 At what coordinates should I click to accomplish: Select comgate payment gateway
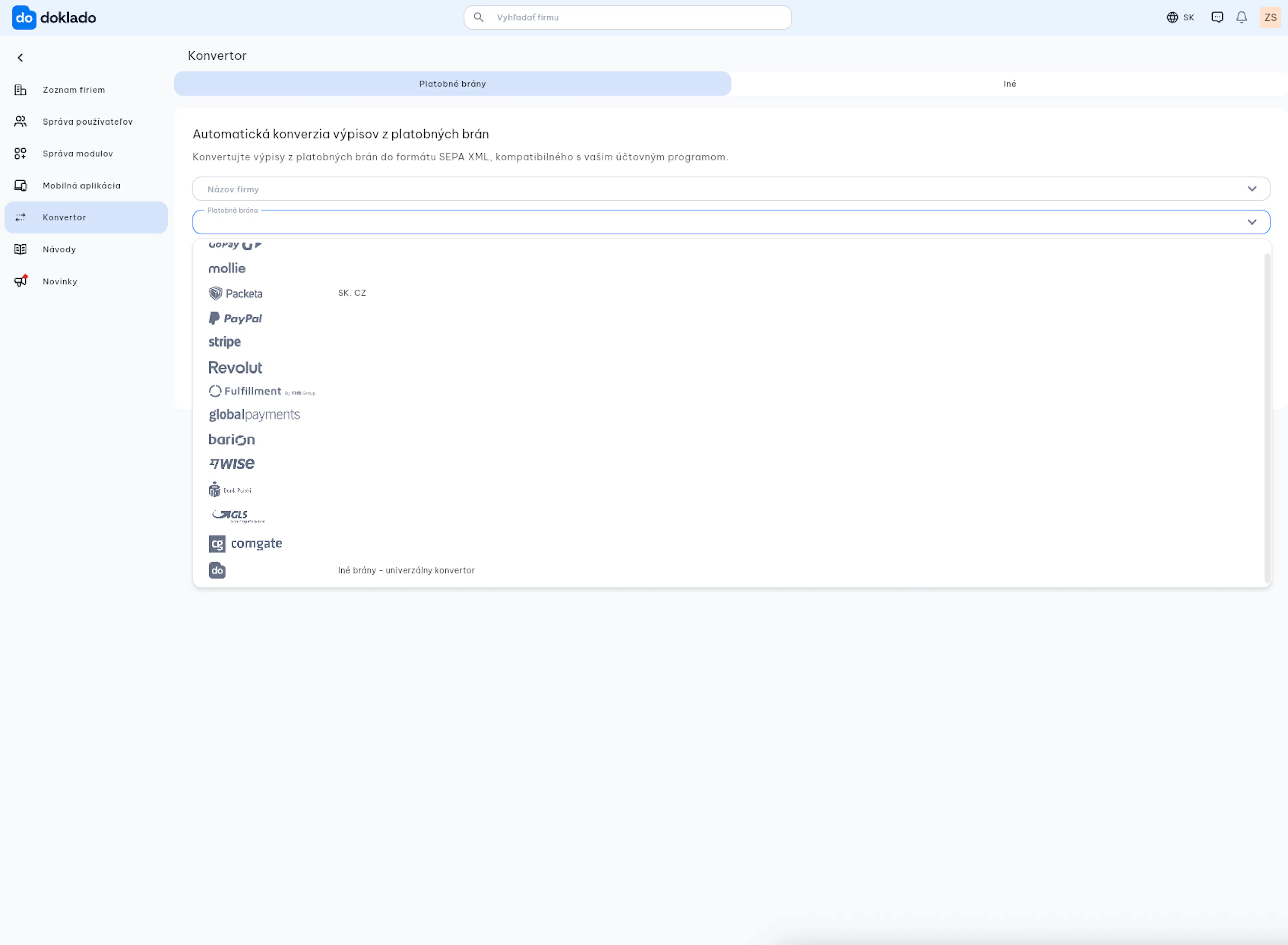click(x=245, y=543)
